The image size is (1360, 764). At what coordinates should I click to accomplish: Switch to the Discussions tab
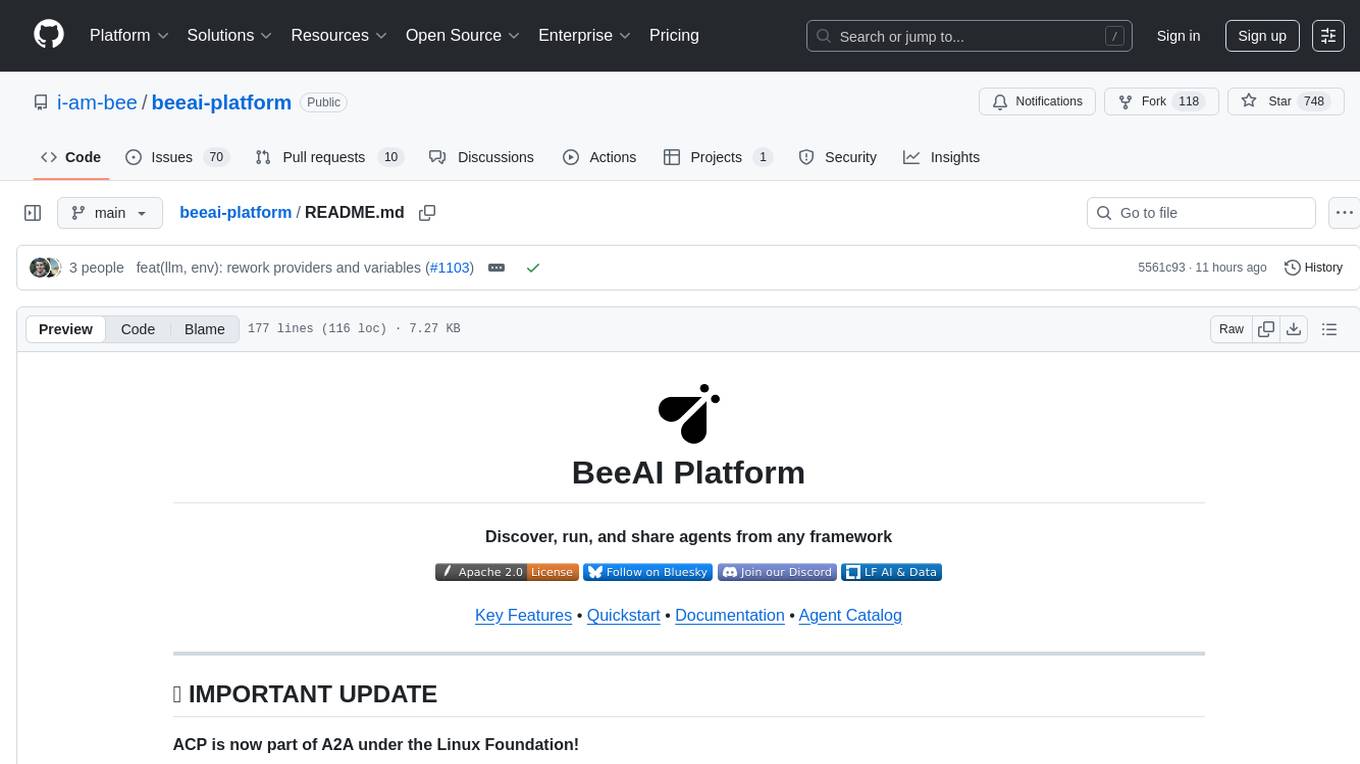click(481, 157)
